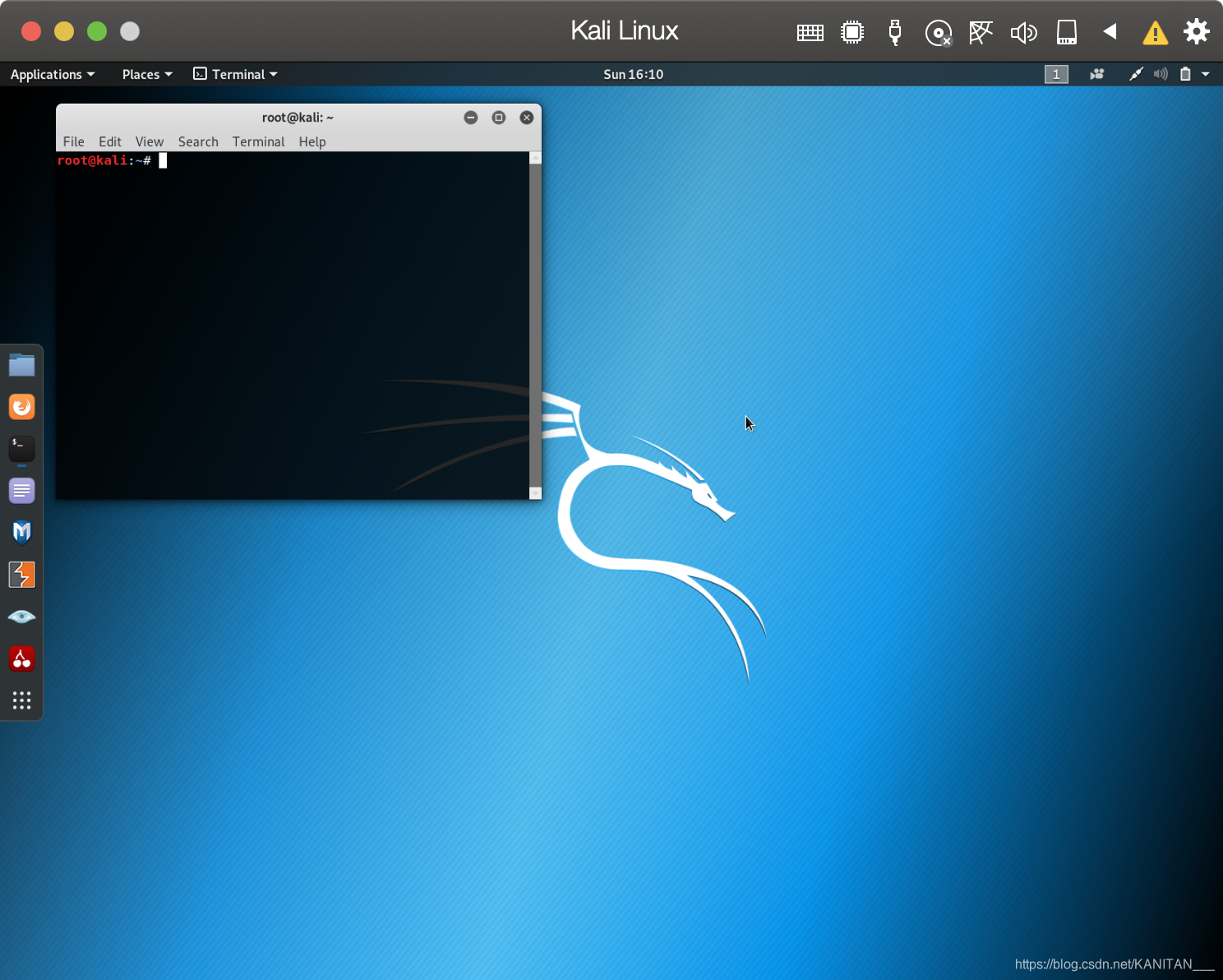Maximize the terminal window

pos(499,118)
